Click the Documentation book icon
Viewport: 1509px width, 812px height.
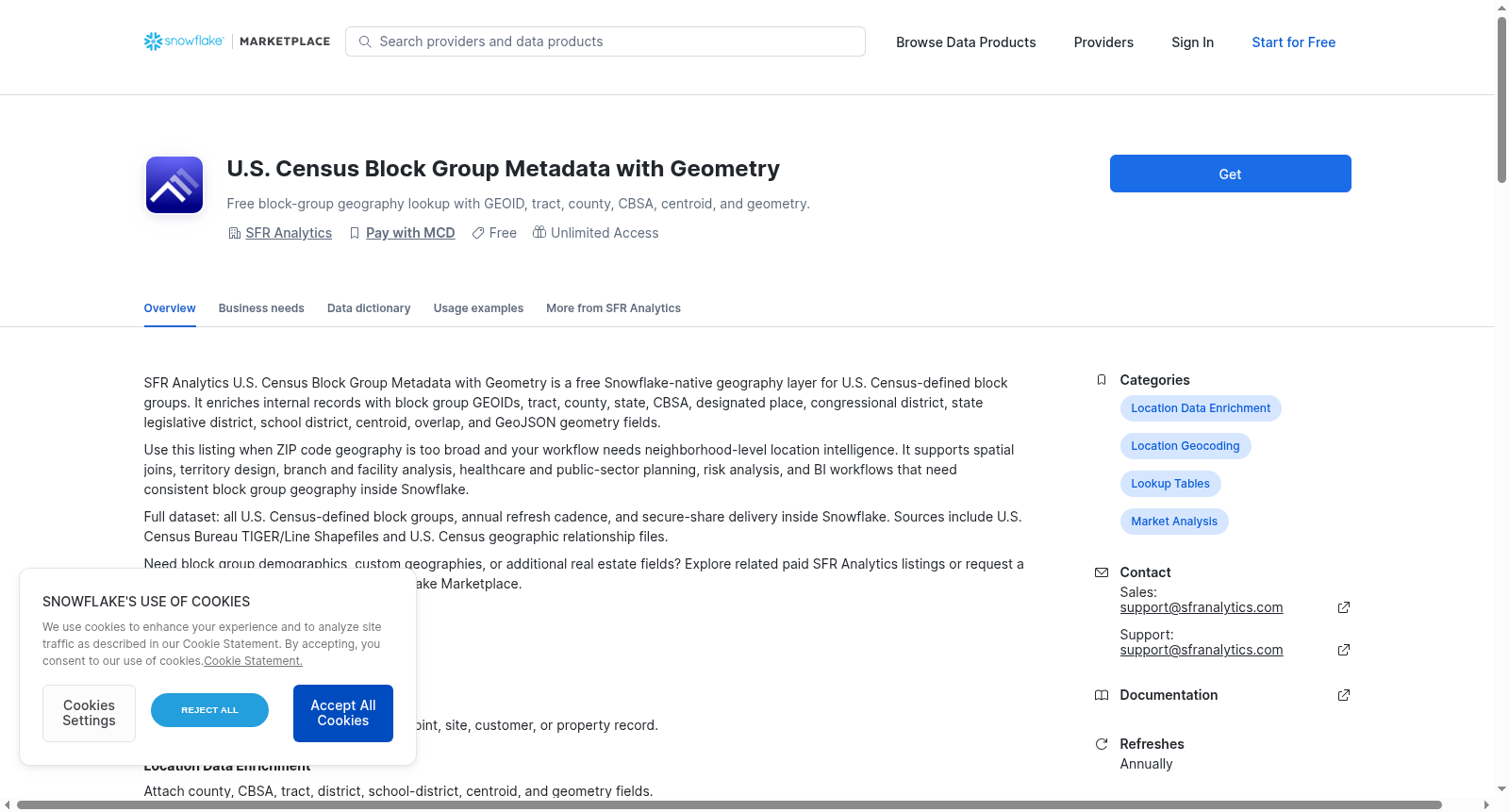1102,695
